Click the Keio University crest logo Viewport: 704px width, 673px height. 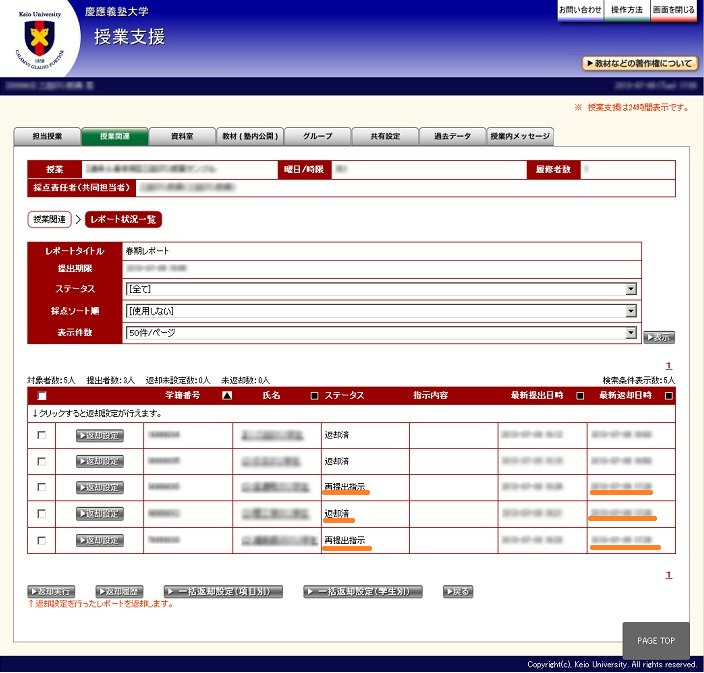pos(40,39)
